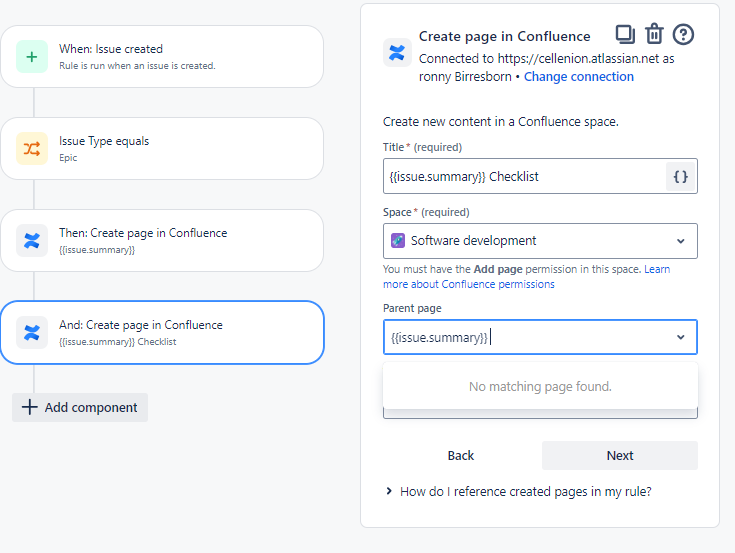Click the Space (required) label
The image size is (735, 553).
tap(426, 212)
